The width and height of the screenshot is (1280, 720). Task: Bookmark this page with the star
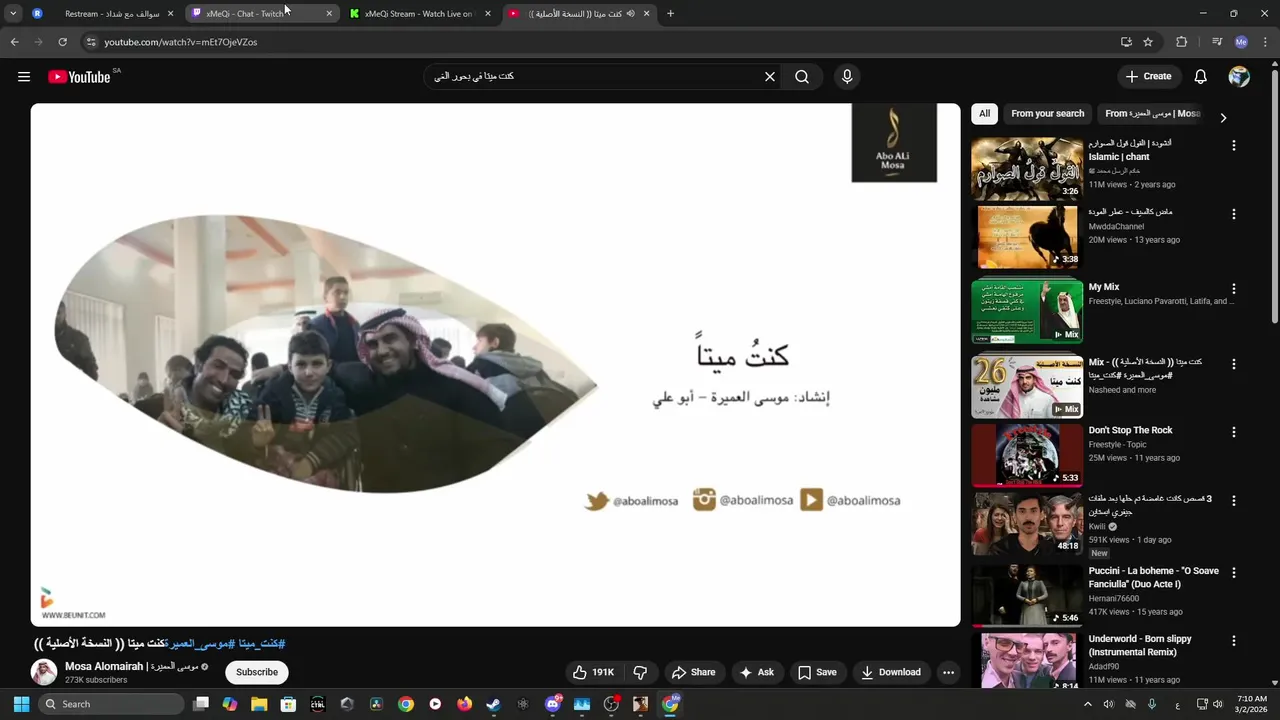1148,42
